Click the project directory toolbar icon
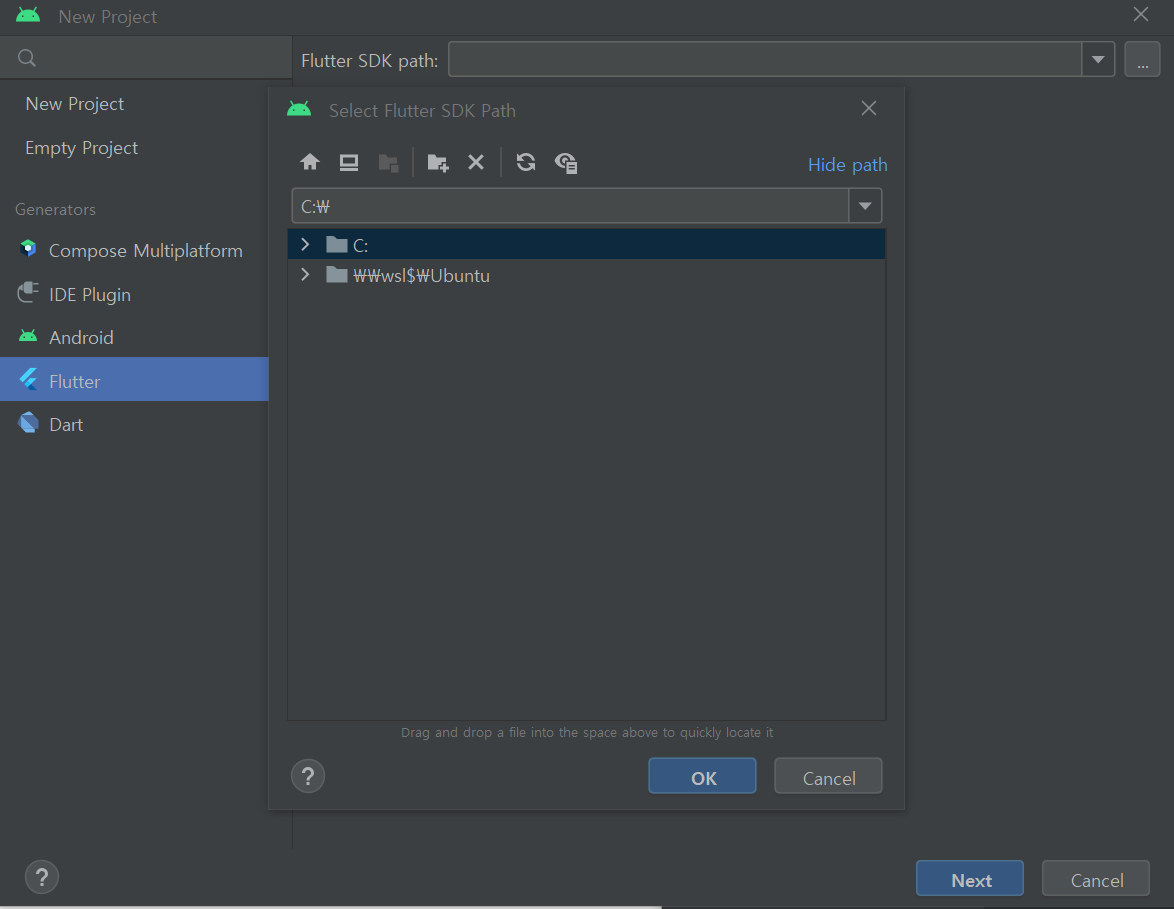The height and width of the screenshot is (909, 1174). click(388, 162)
